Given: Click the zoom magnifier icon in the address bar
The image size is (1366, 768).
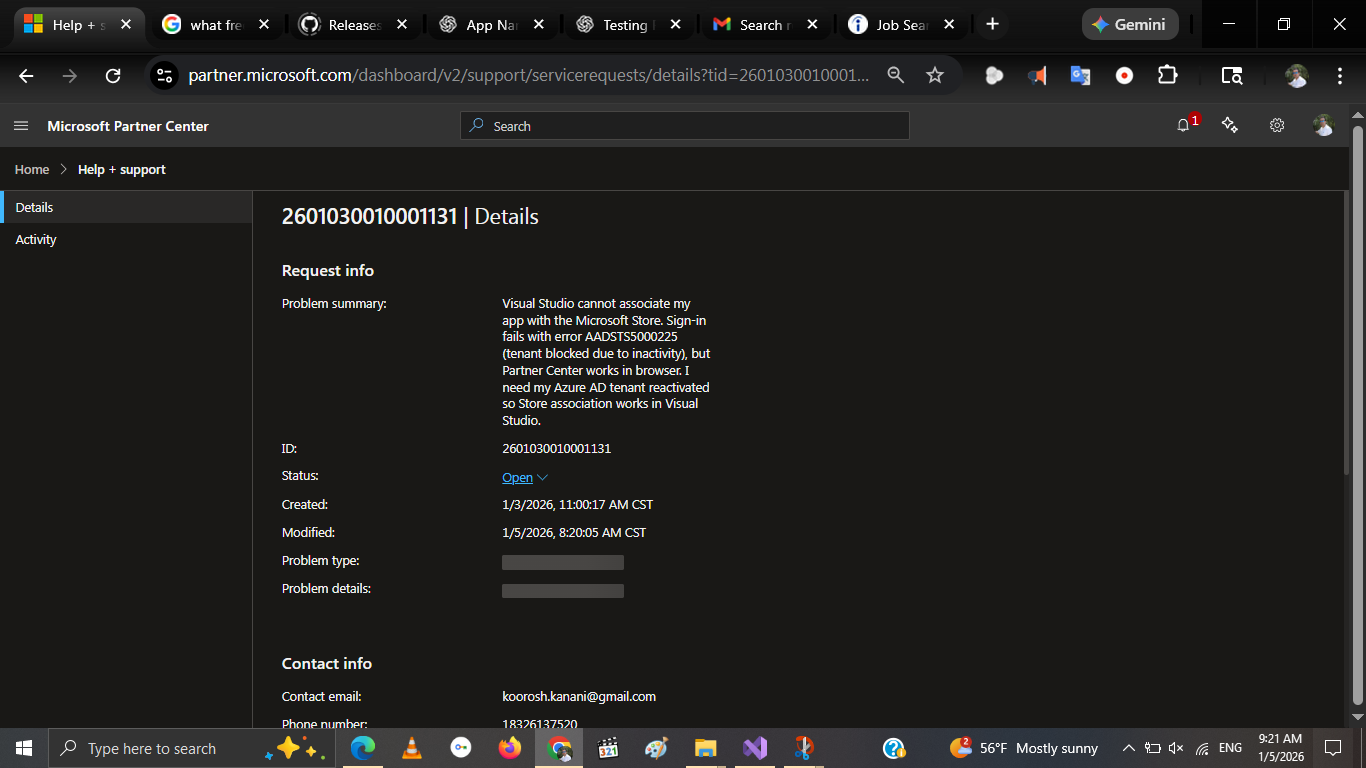Looking at the screenshot, I should point(896,75).
